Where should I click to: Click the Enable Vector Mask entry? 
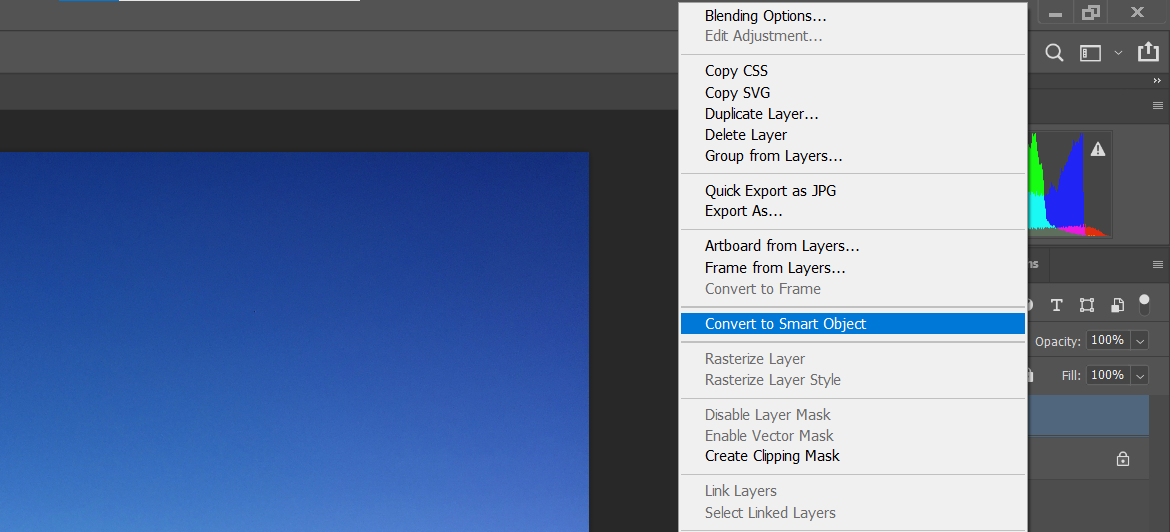pos(769,436)
